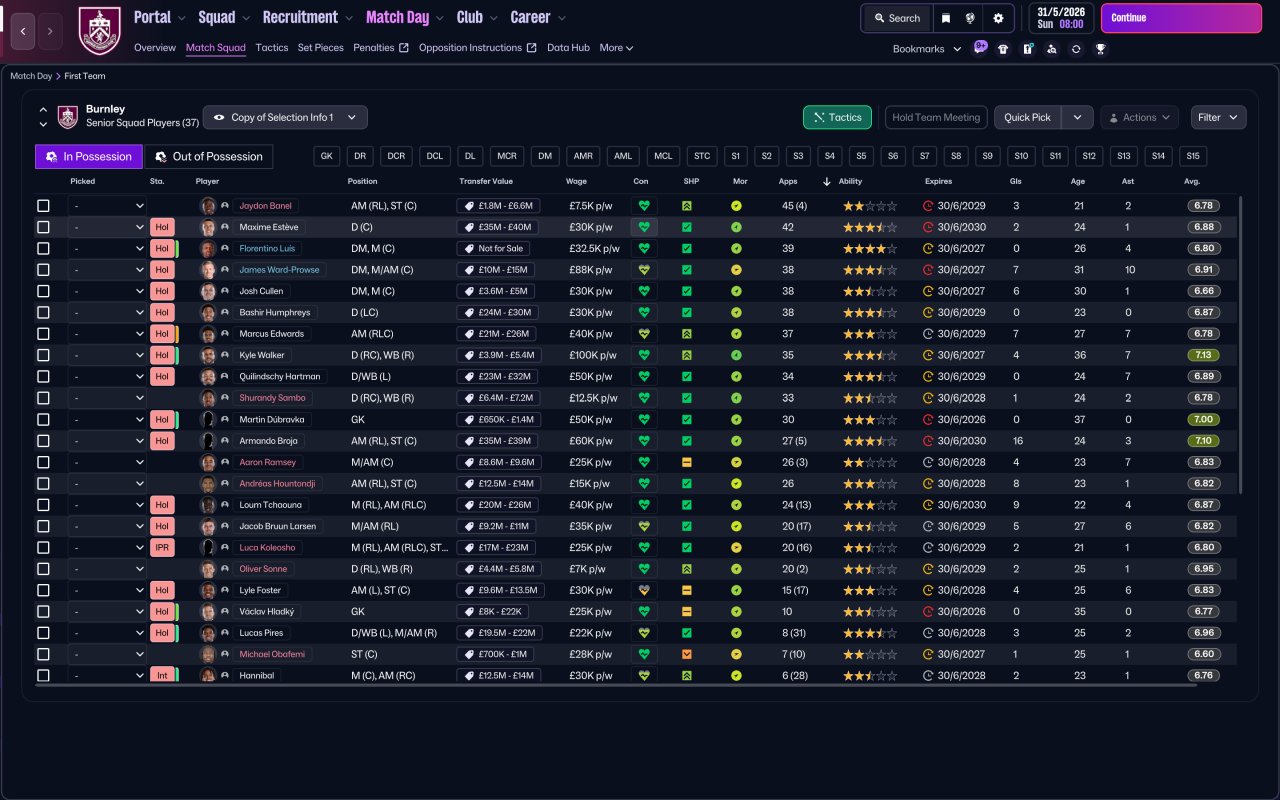Open the Club menu
1280x800 pixels.
pyautogui.click(x=475, y=17)
